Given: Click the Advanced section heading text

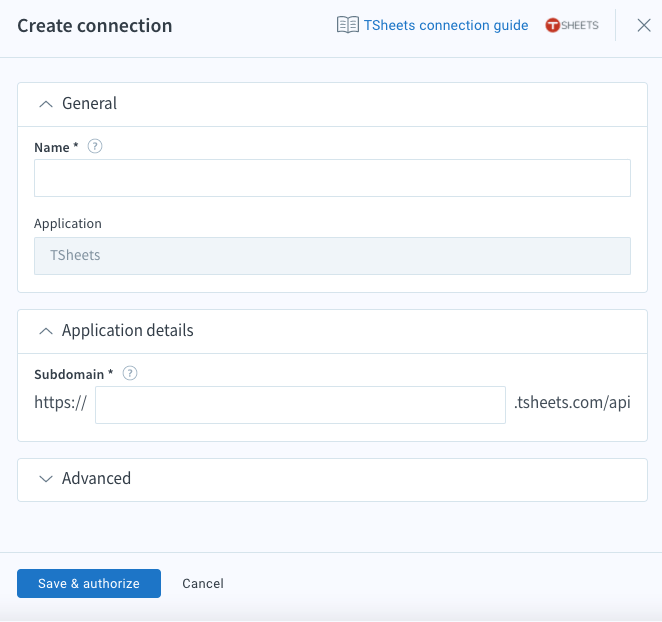Looking at the screenshot, I should point(96,479).
